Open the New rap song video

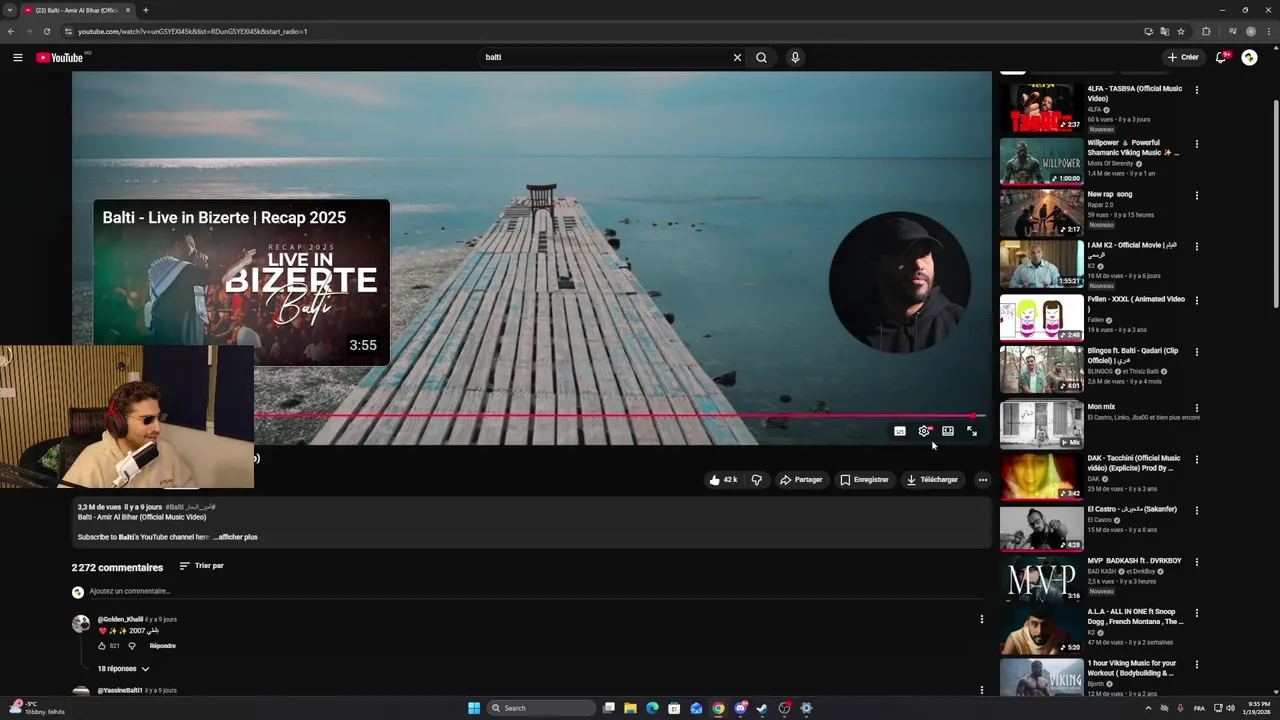pyautogui.click(x=1041, y=211)
